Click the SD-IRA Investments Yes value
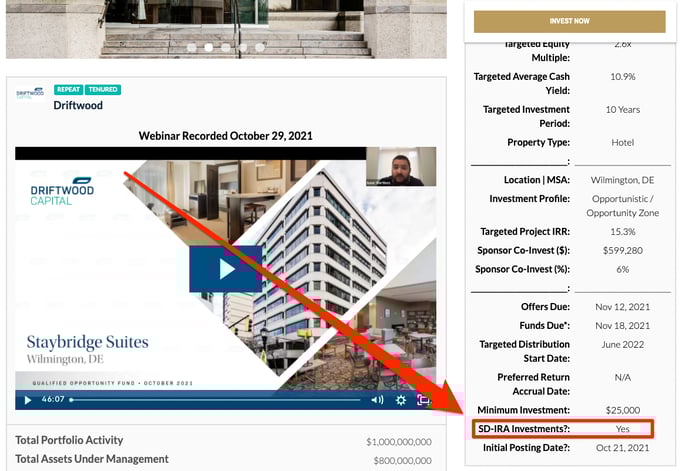The height and width of the screenshot is (471, 688). 622,429
